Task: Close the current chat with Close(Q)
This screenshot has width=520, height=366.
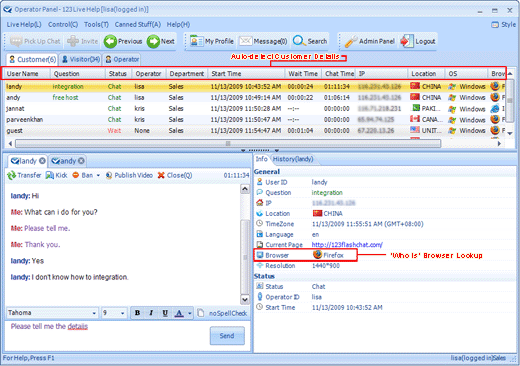Action: (x=175, y=175)
